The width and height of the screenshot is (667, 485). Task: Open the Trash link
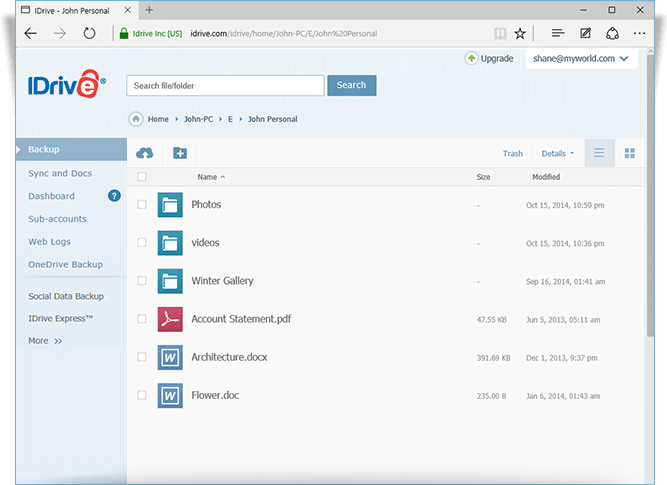512,153
